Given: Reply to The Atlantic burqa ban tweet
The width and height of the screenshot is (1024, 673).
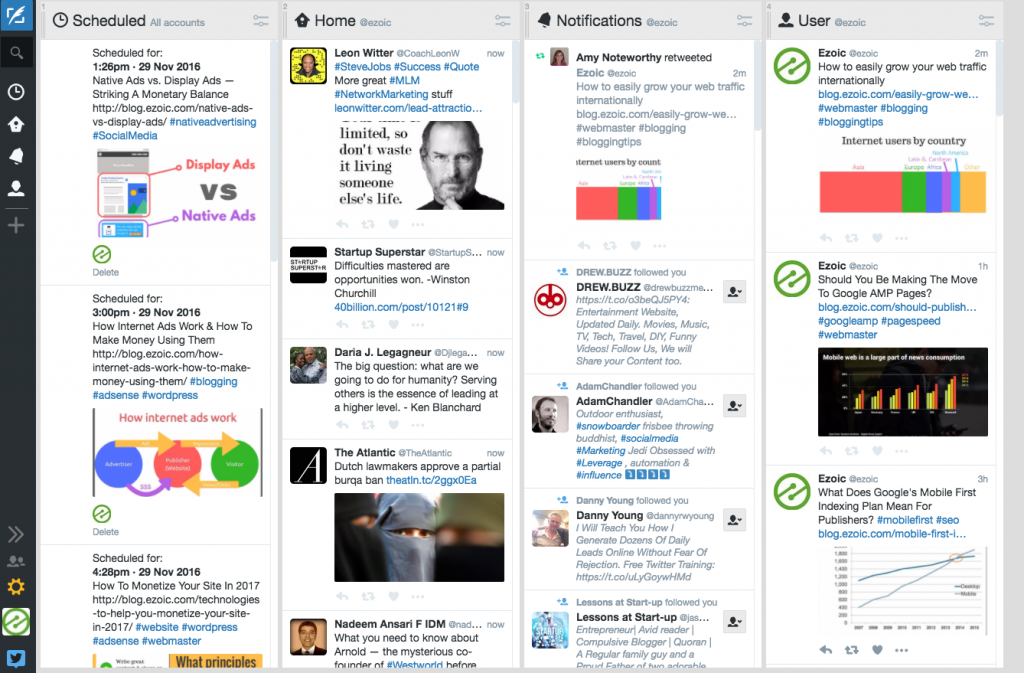Looking at the screenshot, I should [x=342, y=596].
